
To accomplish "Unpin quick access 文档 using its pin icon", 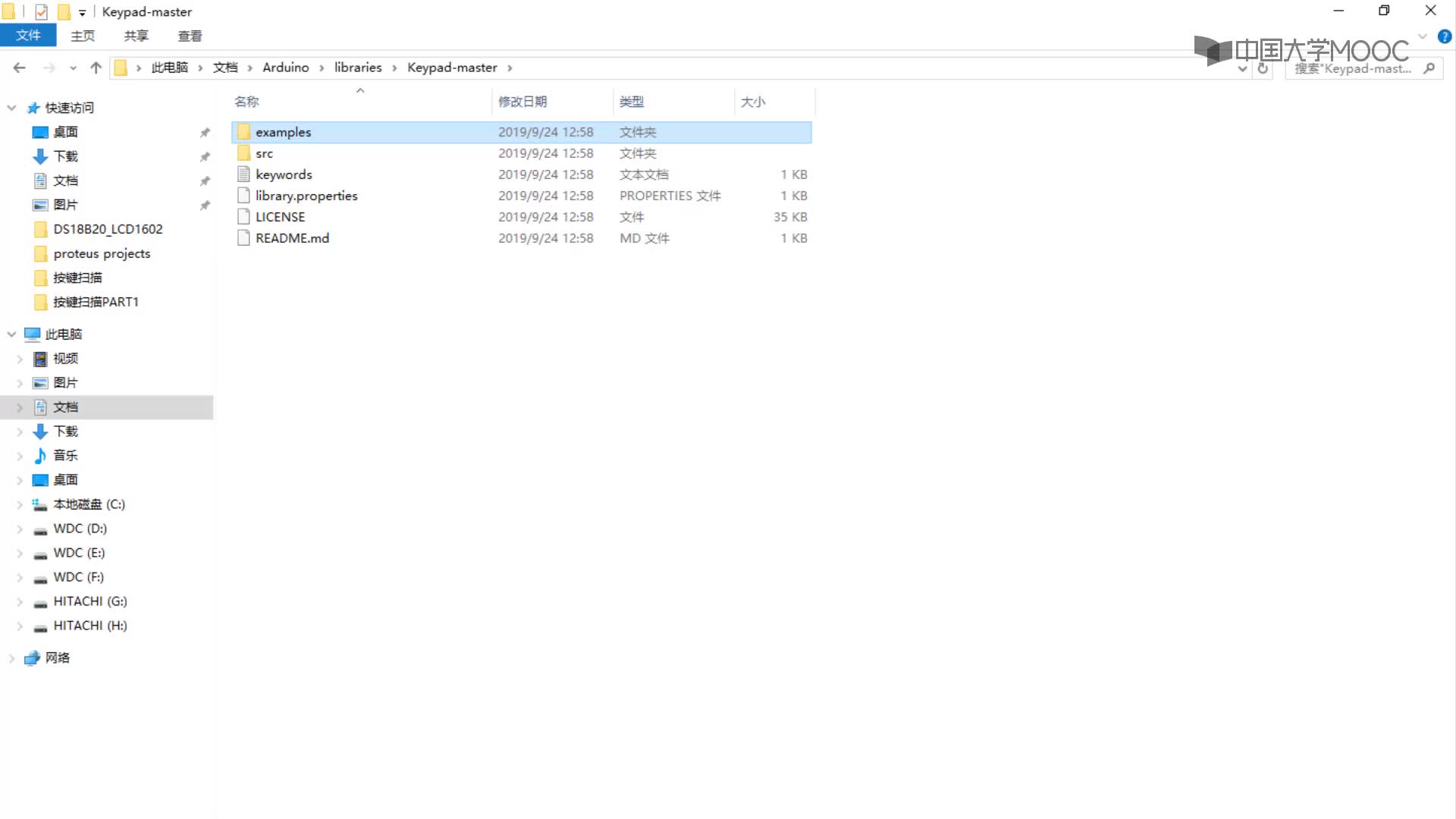I will [205, 181].
